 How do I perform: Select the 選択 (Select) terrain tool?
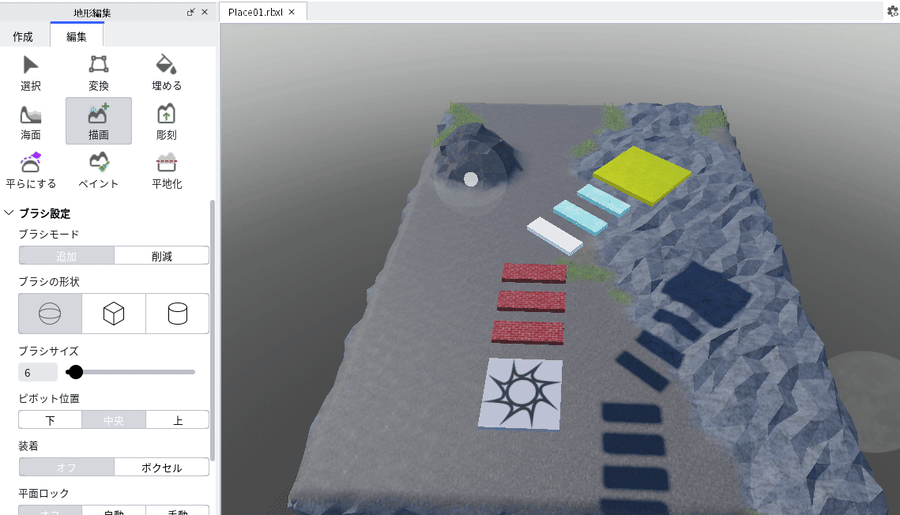point(30,73)
